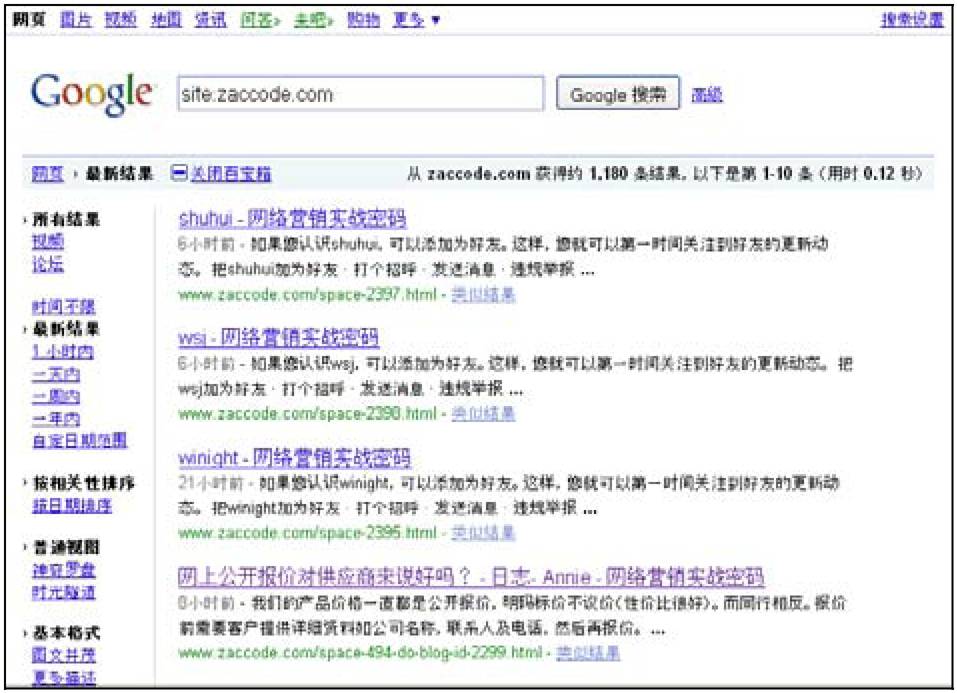Click the Google 搜索 button
Image resolution: width=957 pixels, height=693 pixels.
(618, 94)
